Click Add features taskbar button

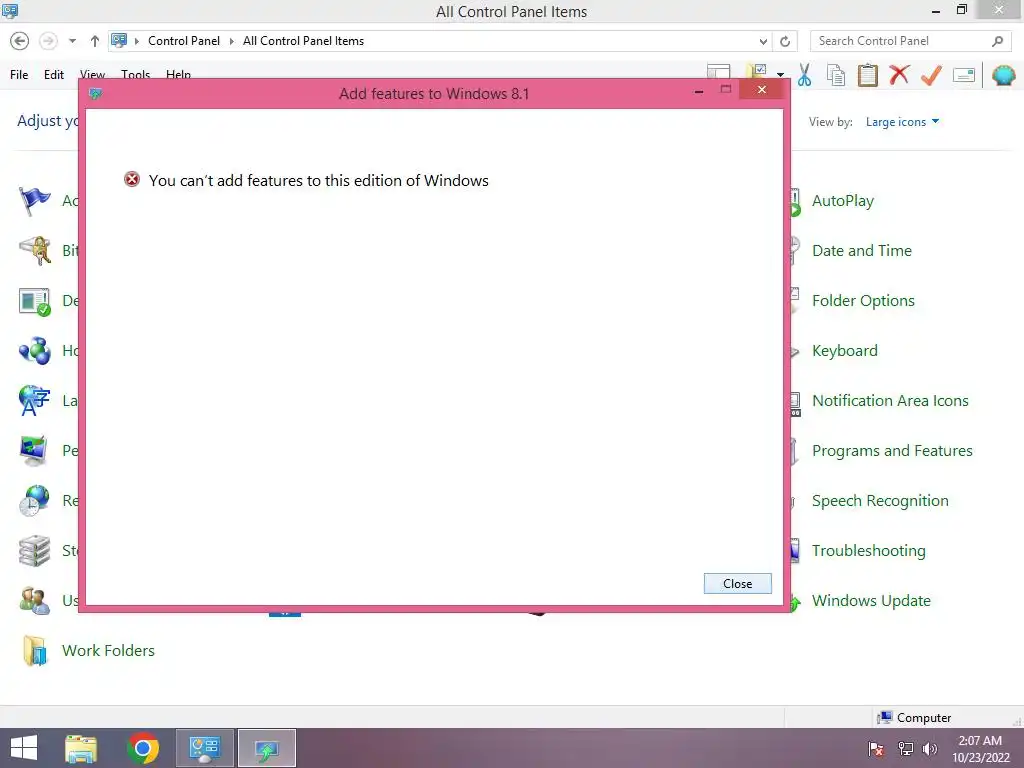266,748
